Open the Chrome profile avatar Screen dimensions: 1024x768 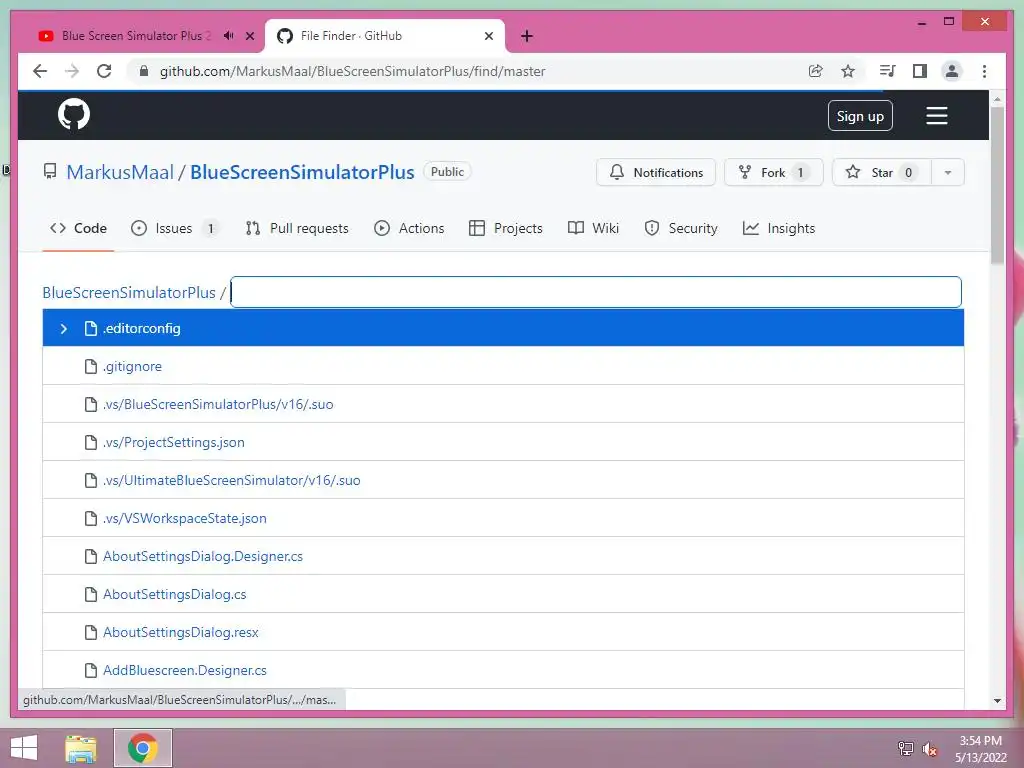952,71
